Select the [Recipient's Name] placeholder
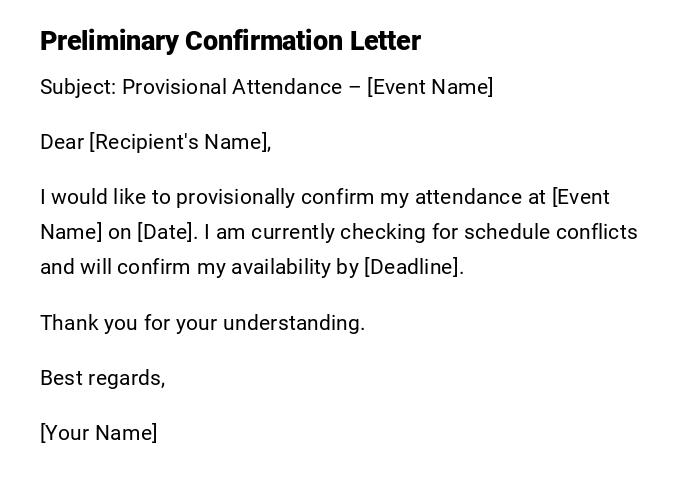The image size is (700, 495). coord(180,142)
